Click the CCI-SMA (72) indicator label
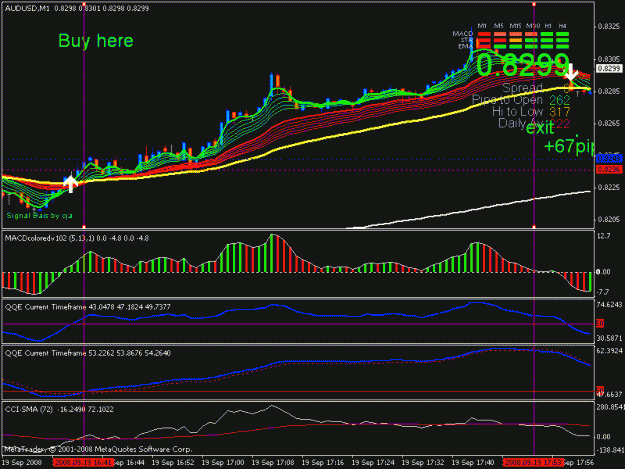625x469 pixels. pos(28,409)
